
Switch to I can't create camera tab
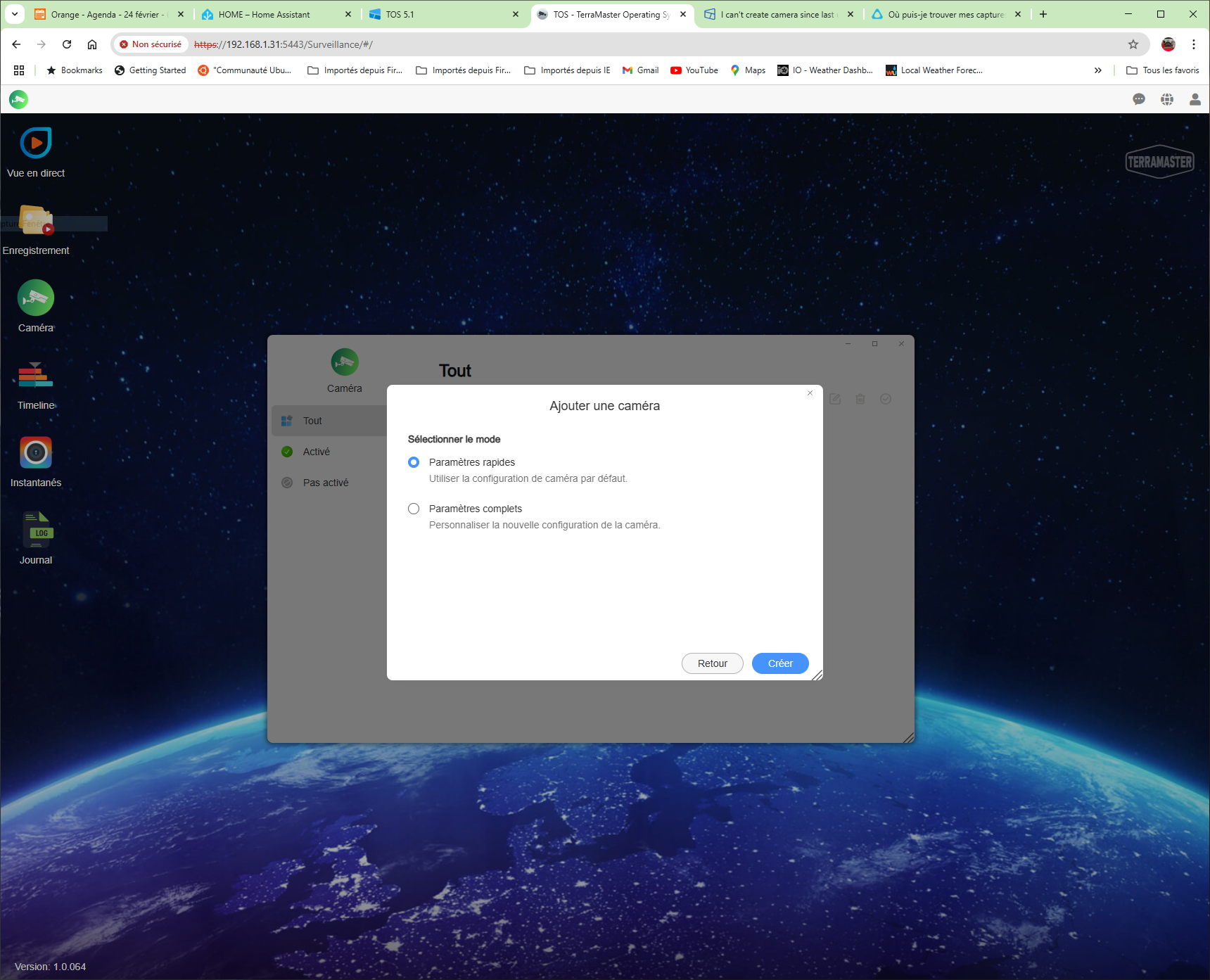(779, 14)
